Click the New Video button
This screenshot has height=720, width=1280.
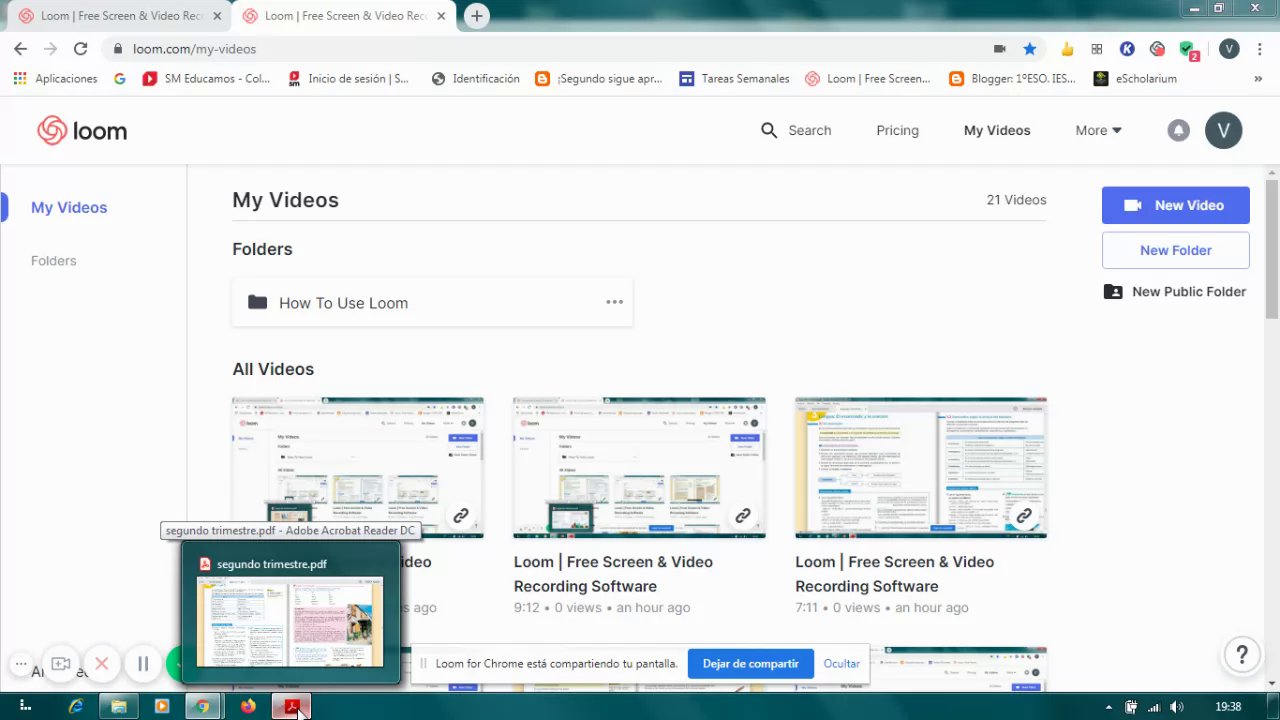pyautogui.click(x=1176, y=205)
